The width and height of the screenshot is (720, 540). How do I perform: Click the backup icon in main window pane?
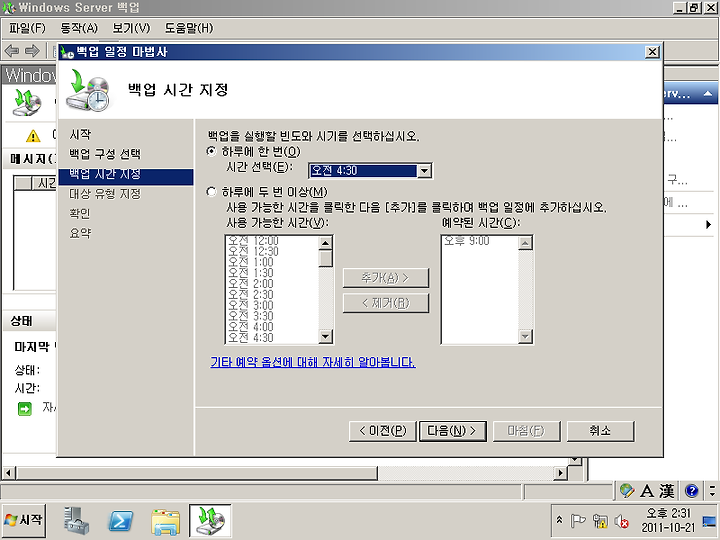click(x=28, y=102)
